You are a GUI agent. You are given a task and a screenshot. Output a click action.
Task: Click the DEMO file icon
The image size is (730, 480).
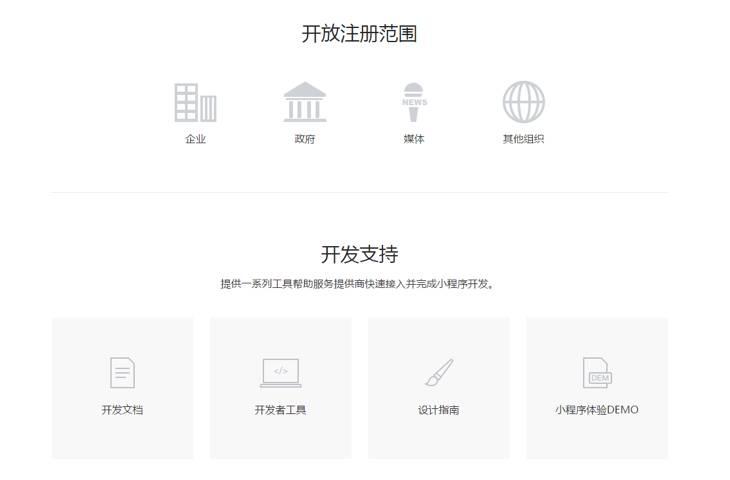click(x=597, y=373)
